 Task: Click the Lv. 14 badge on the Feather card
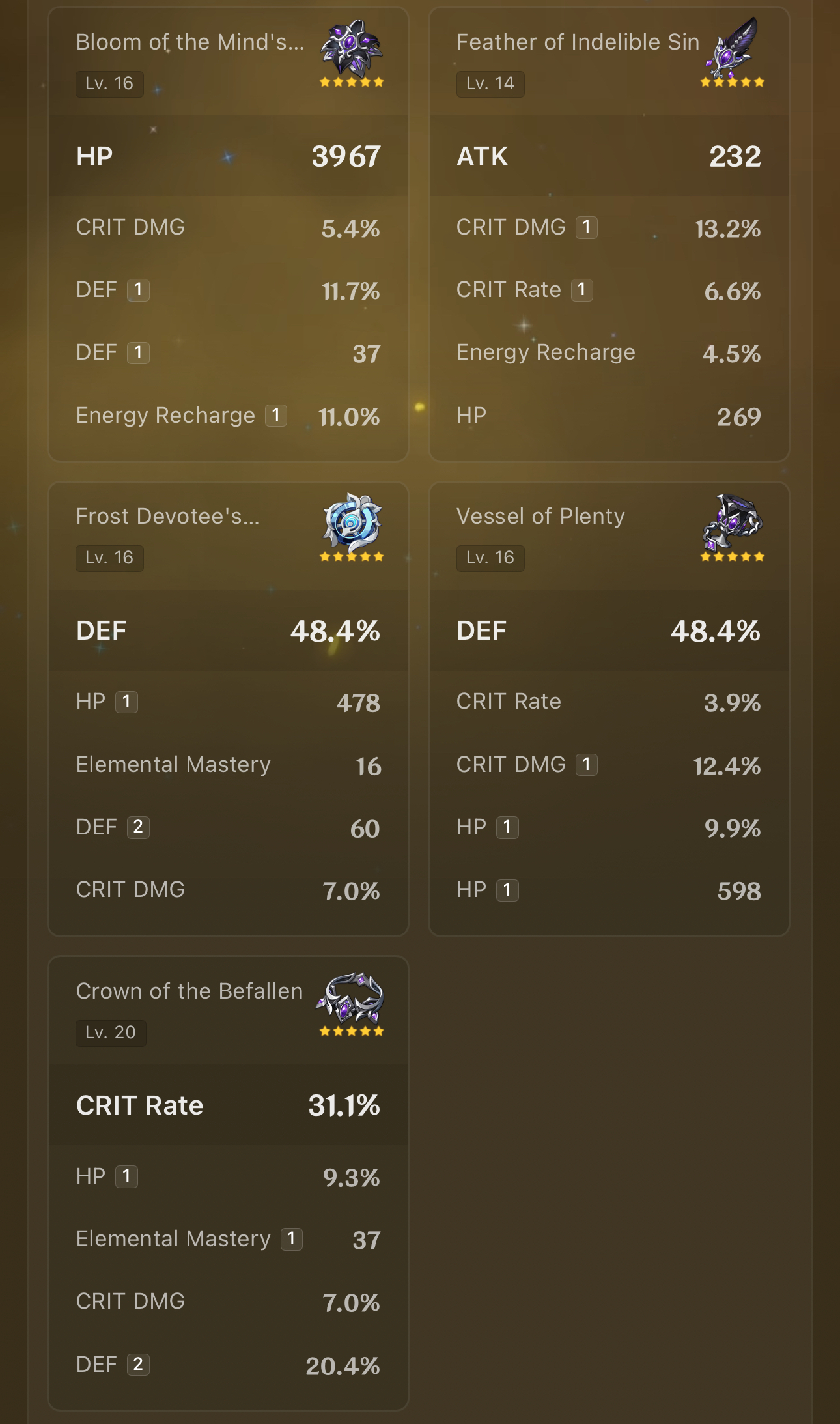[x=490, y=84]
